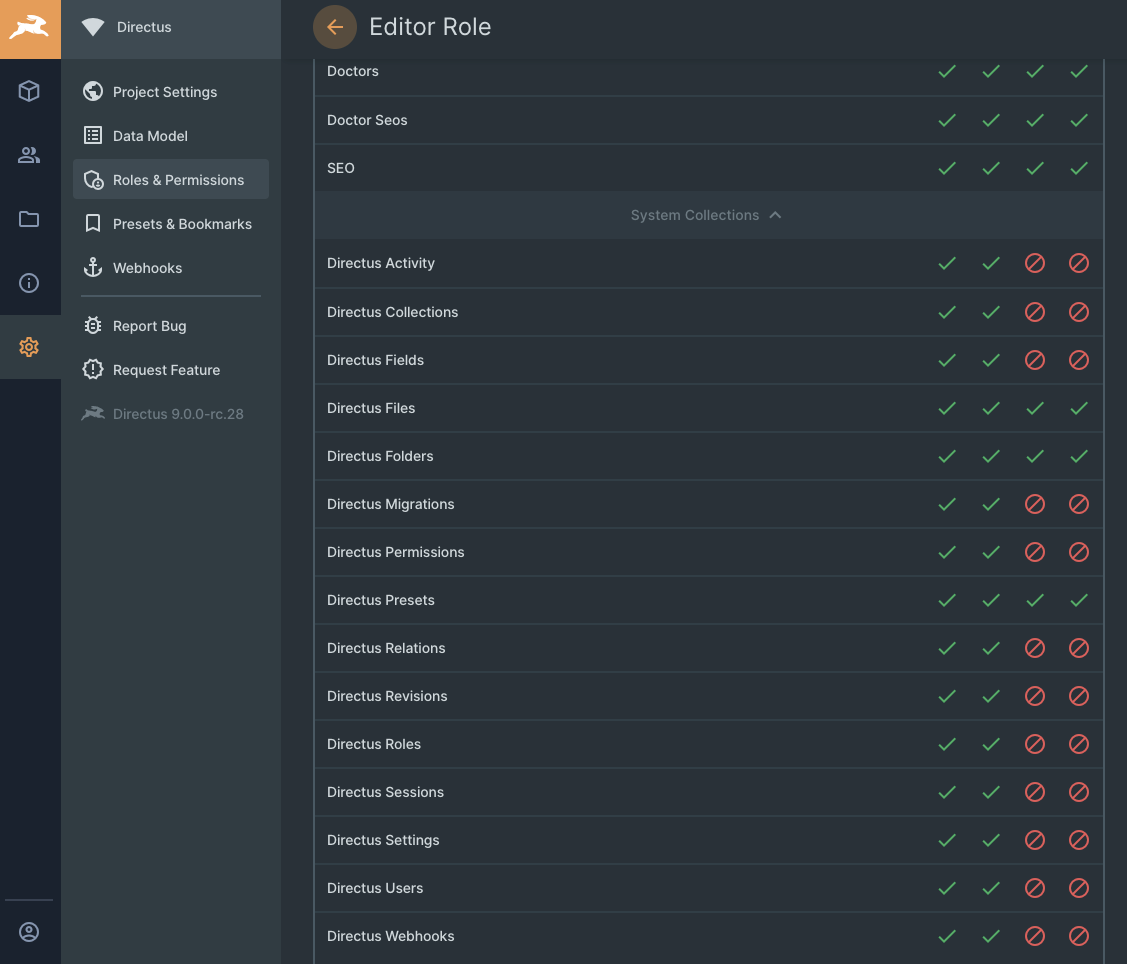The image size is (1127, 964).
Task: Open Project Settings
Action: click(171, 92)
